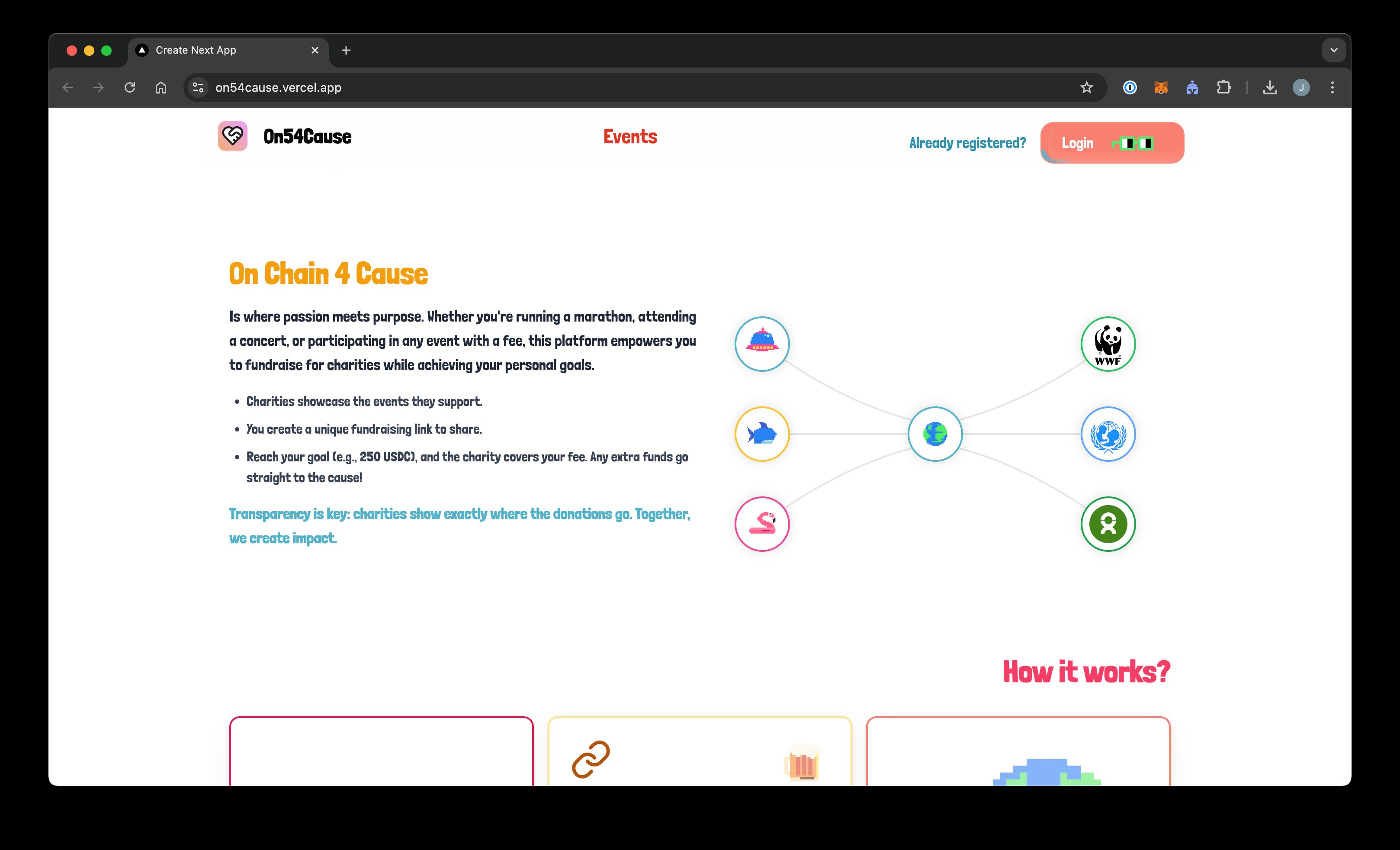
Task: Click the Already registered text link
Action: (966, 142)
